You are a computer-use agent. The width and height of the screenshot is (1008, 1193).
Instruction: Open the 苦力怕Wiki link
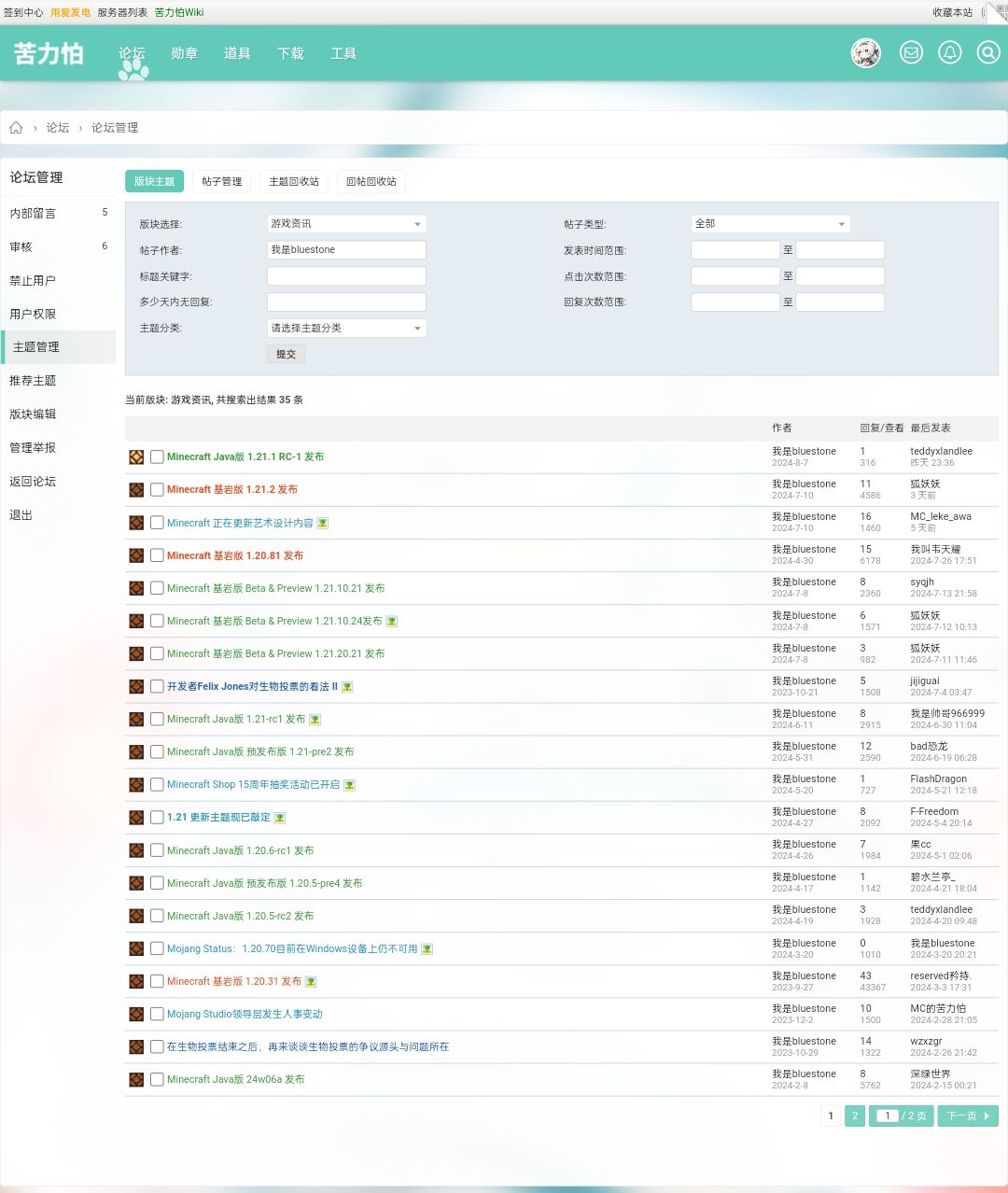(x=179, y=12)
